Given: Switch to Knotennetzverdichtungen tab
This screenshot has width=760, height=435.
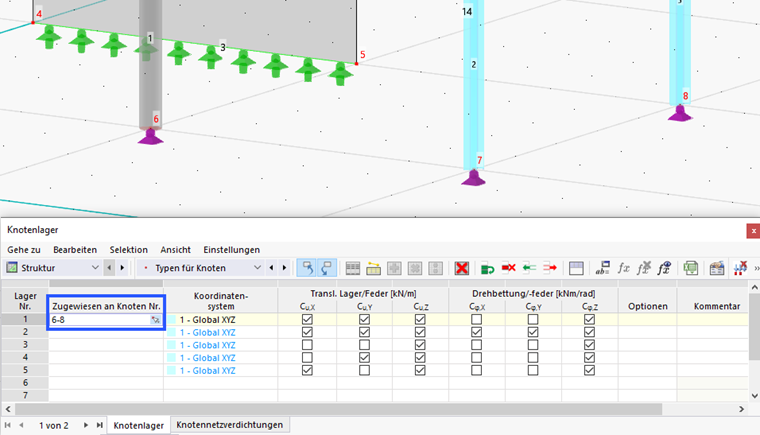Looking at the screenshot, I should (230, 425).
